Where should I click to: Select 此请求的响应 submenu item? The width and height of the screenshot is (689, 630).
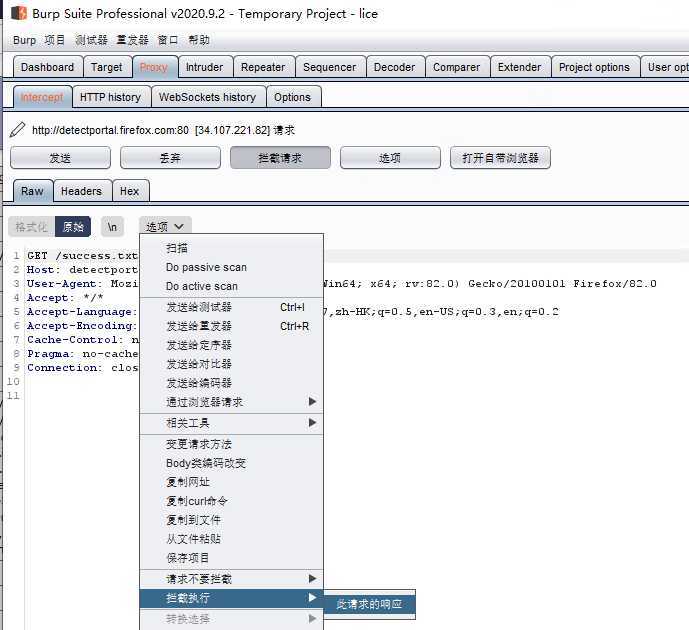[x=370, y=605]
